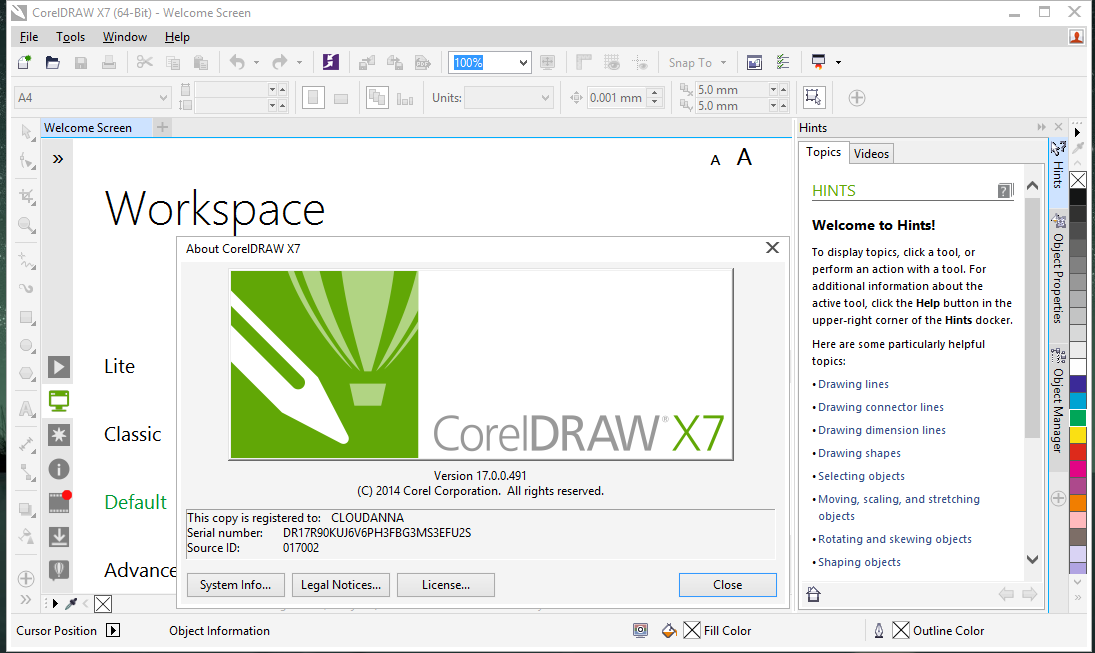Expand the Welcome Screen sidebar chevrons

point(58,159)
